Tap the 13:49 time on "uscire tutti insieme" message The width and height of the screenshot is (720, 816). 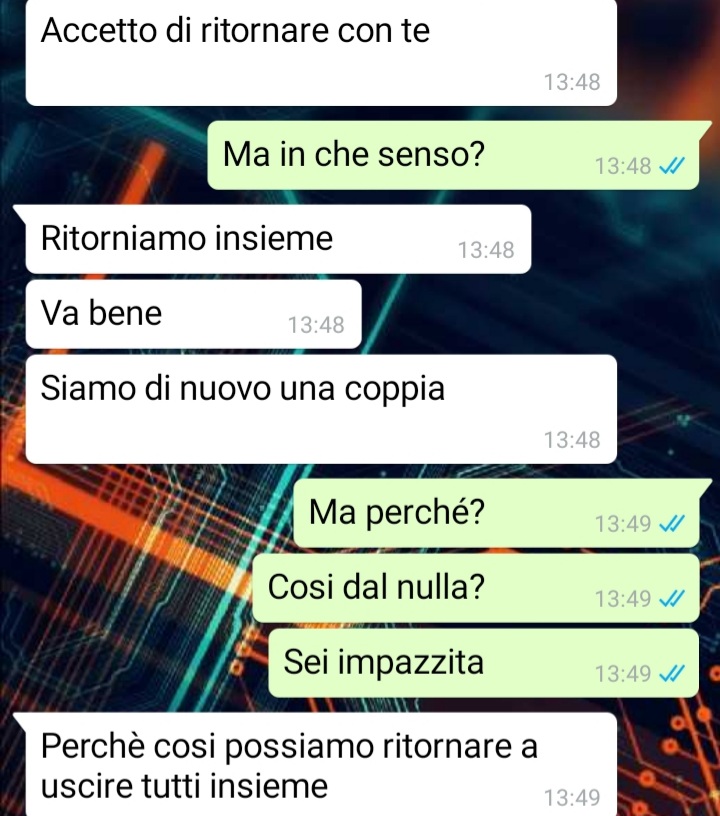pyautogui.click(x=572, y=797)
